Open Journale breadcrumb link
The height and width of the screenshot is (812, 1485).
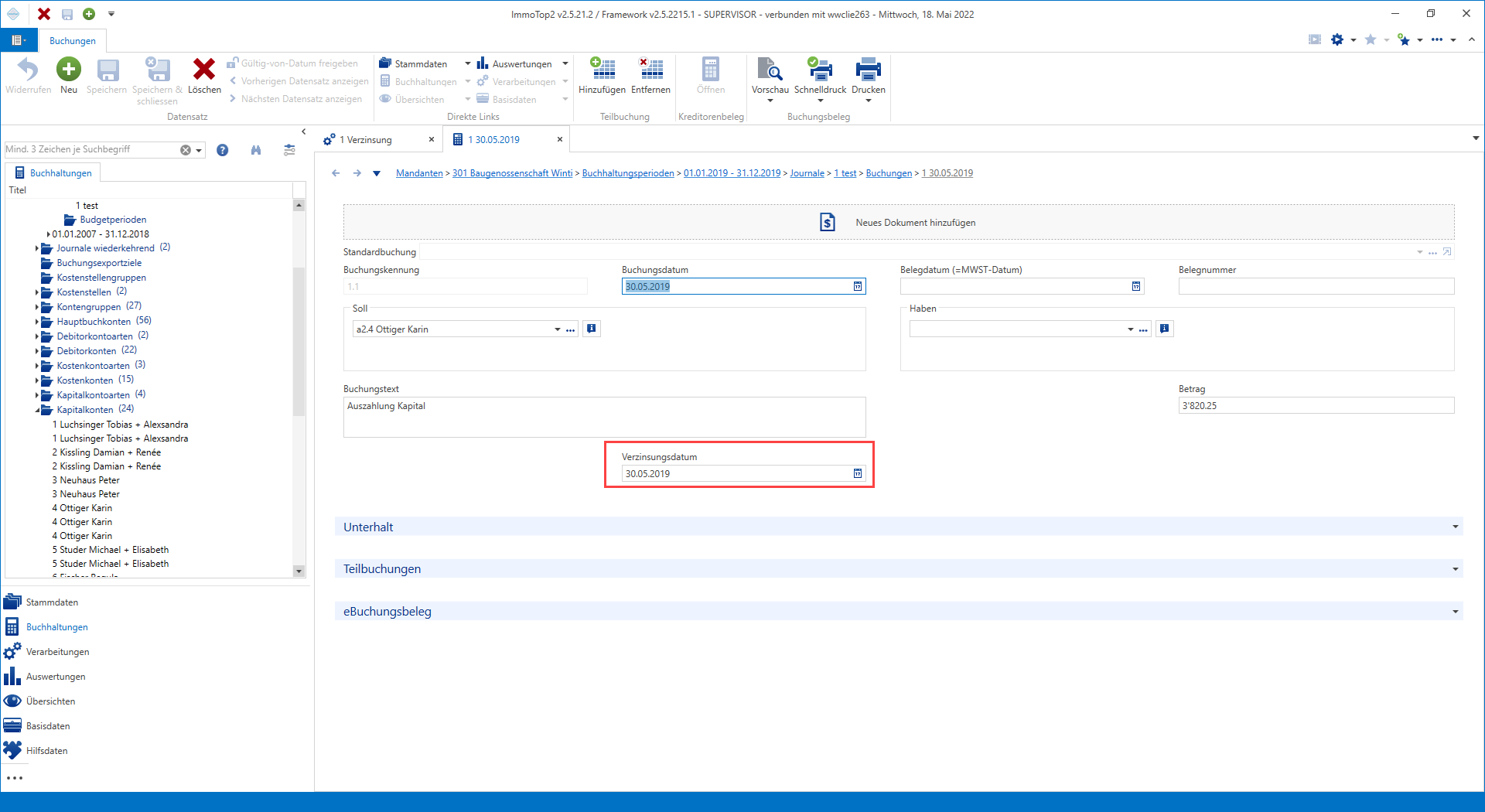[807, 173]
